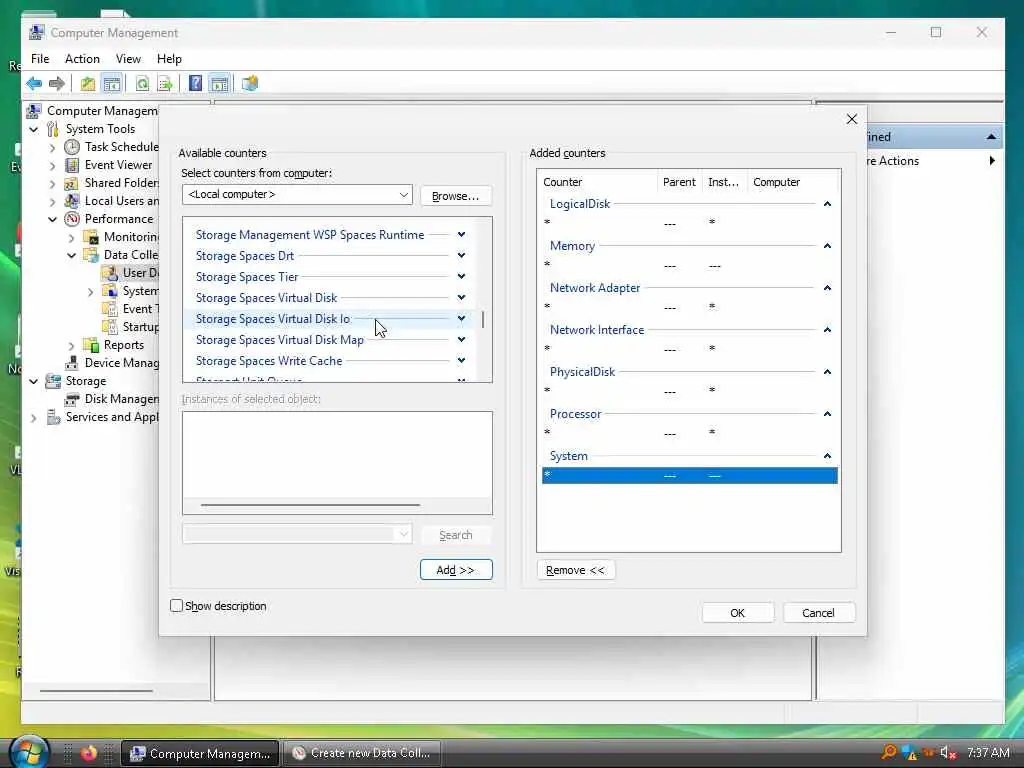The width and height of the screenshot is (1024, 768).
Task: Collapse the System added counter group
Action: [827, 456]
